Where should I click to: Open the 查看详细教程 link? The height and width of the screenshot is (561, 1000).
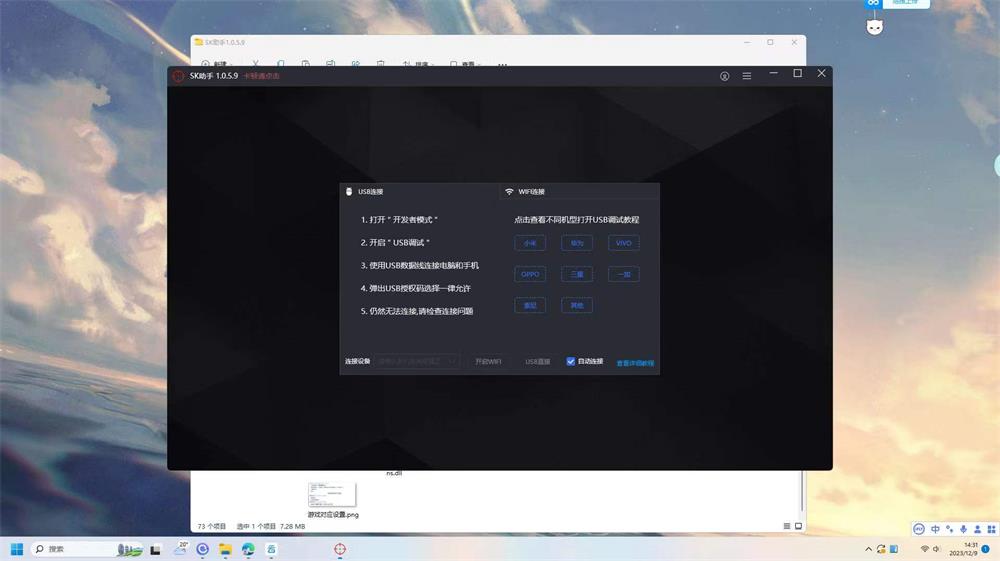click(x=635, y=363)
